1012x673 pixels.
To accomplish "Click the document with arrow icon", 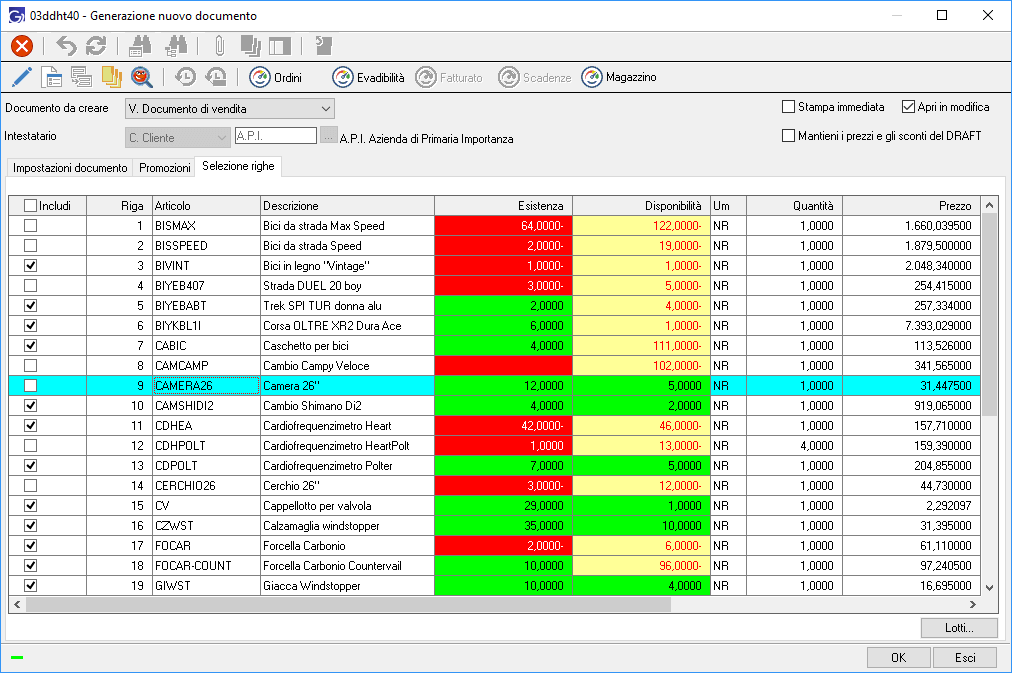I will pos(323,46).
